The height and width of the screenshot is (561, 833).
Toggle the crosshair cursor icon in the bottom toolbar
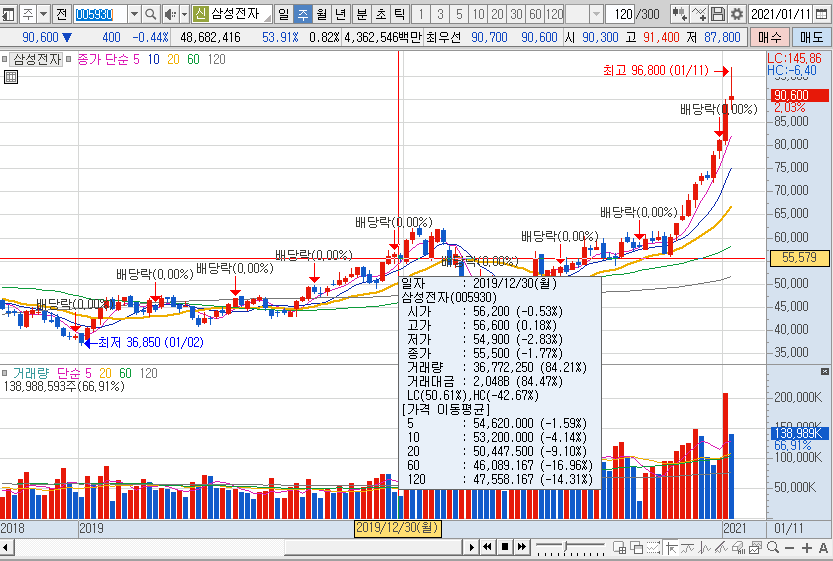671,547
